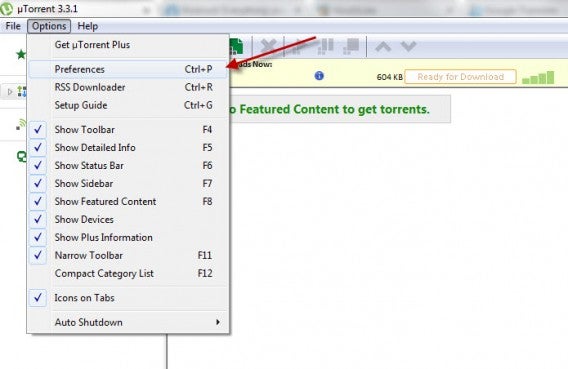568x369 pixels.
Task: Click the pause torrent toolbar icon
Action: coord(325,46)
